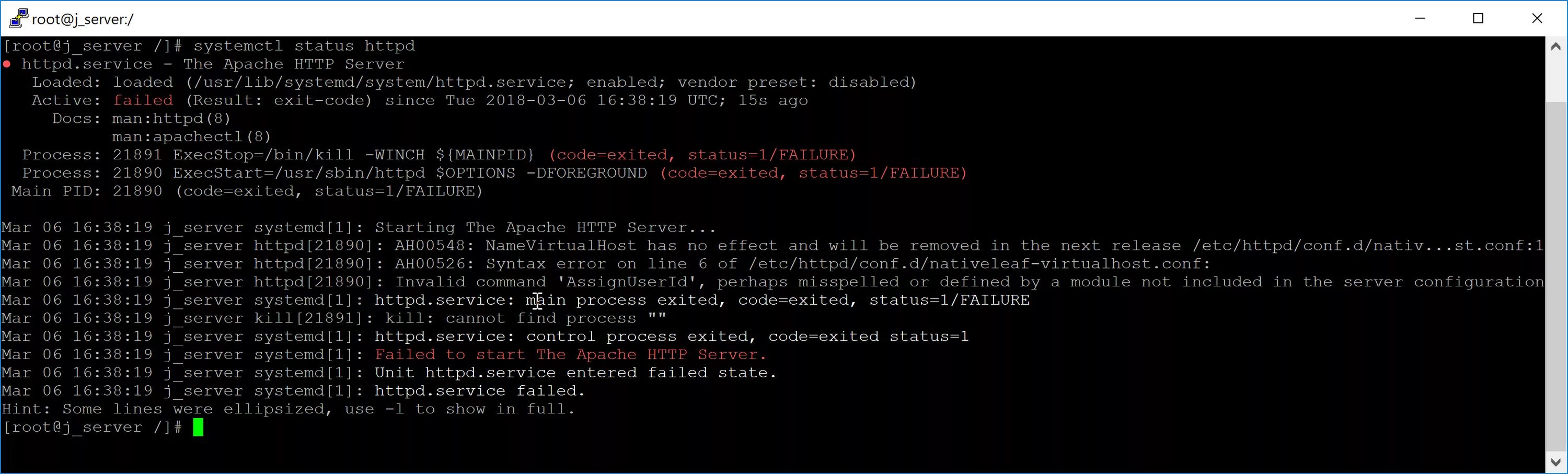Open the PuTTY system menu icon
Screen dimensions: 1568x474
click(19, 18)
